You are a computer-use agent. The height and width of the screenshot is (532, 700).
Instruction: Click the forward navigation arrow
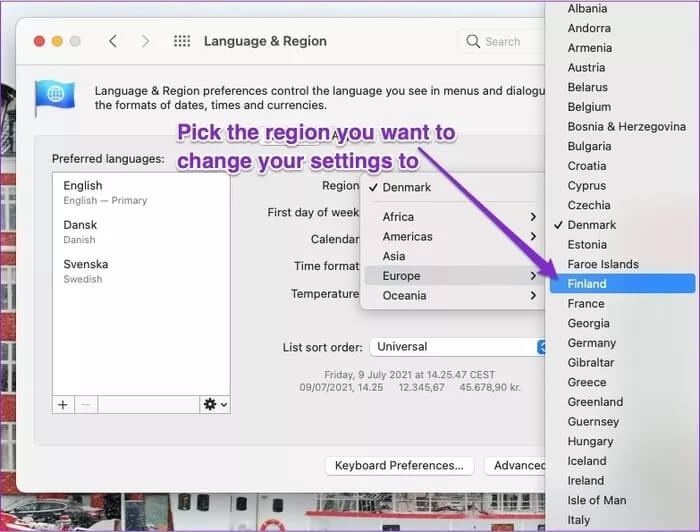[x=146, y=41]
